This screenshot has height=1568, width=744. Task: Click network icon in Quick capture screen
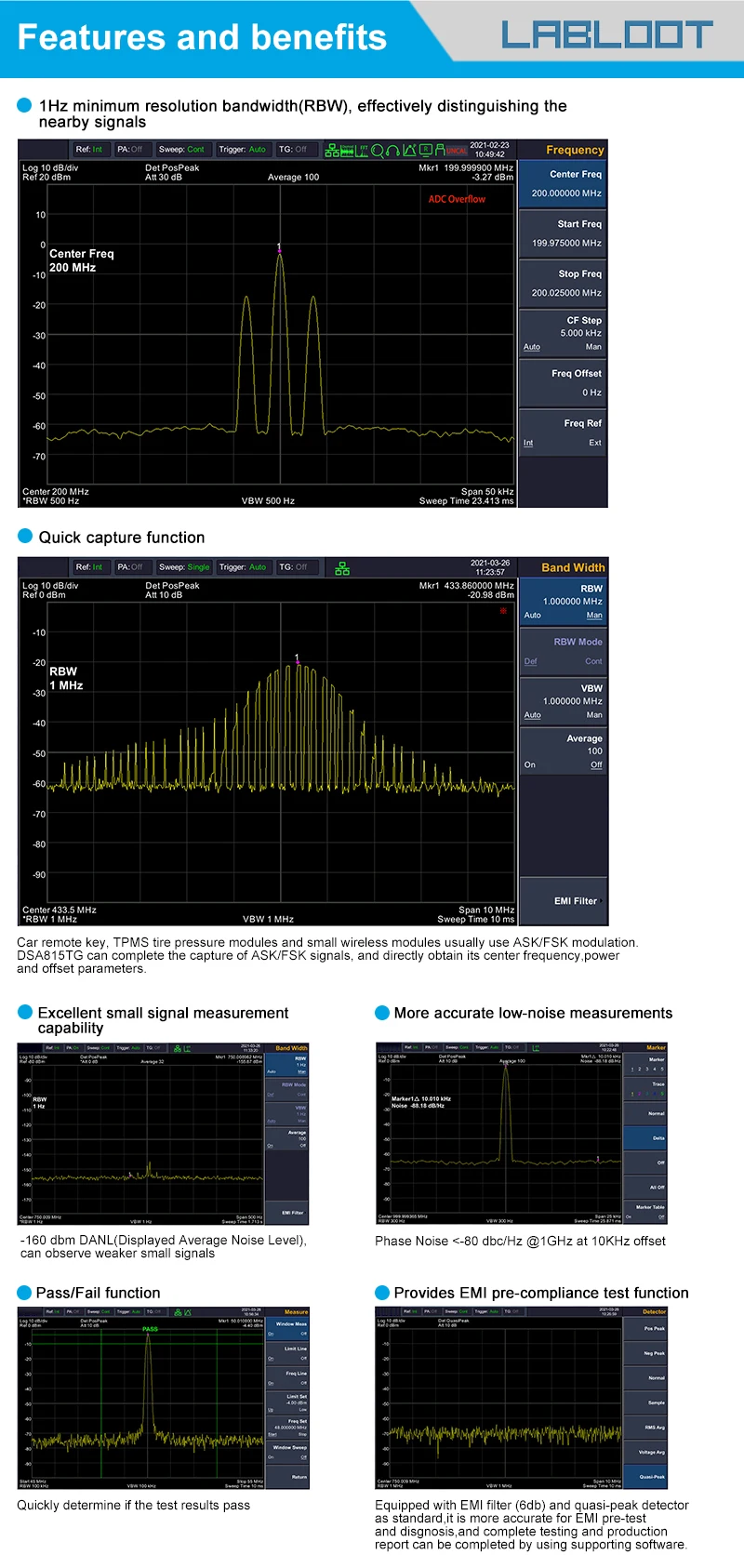[342, 568]
